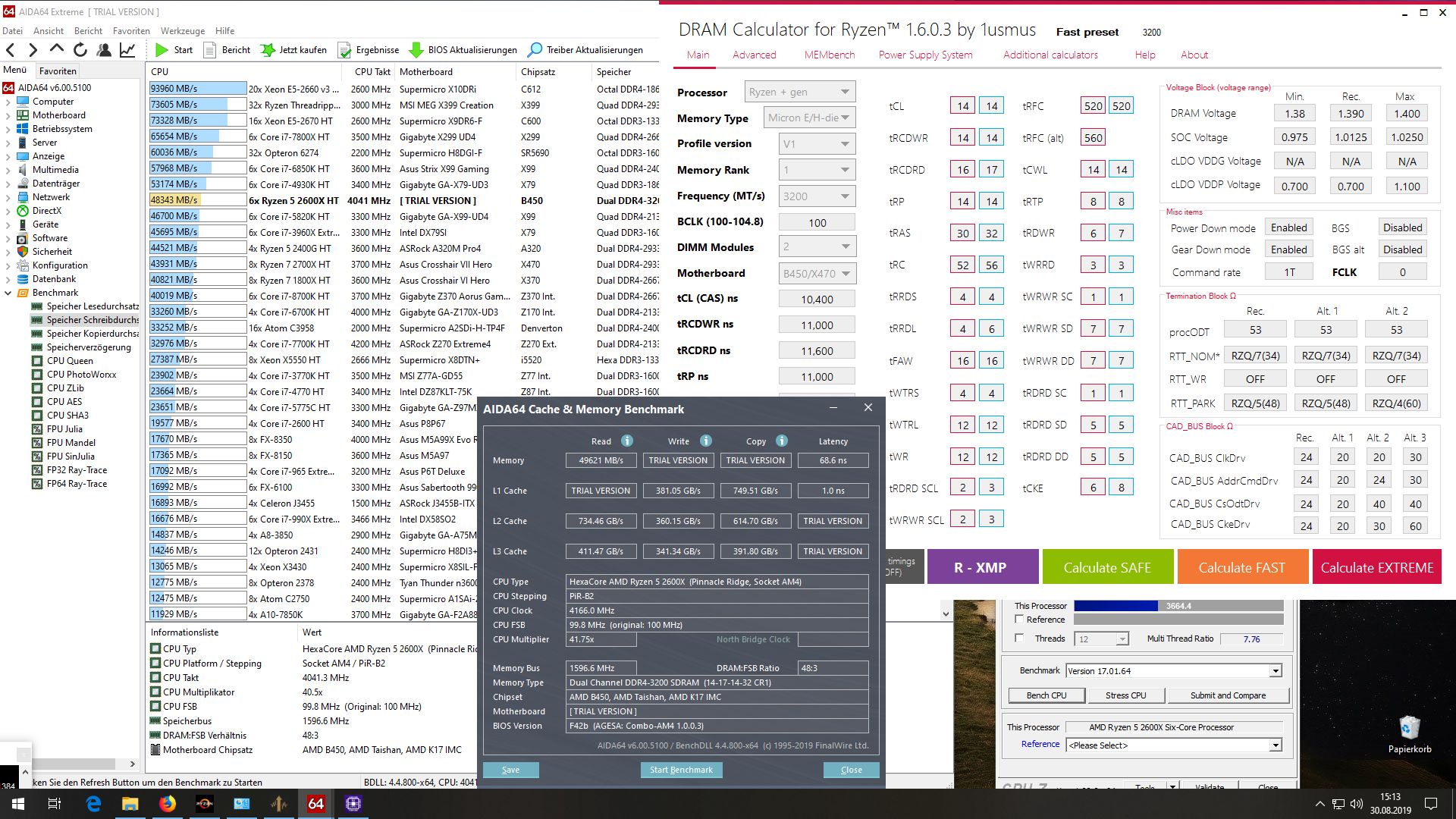Image resolution: width=1456 pixels, height=819 pixels.
Task: Open the Benchmark version dropdown
Action: [x=1276, y=671]
